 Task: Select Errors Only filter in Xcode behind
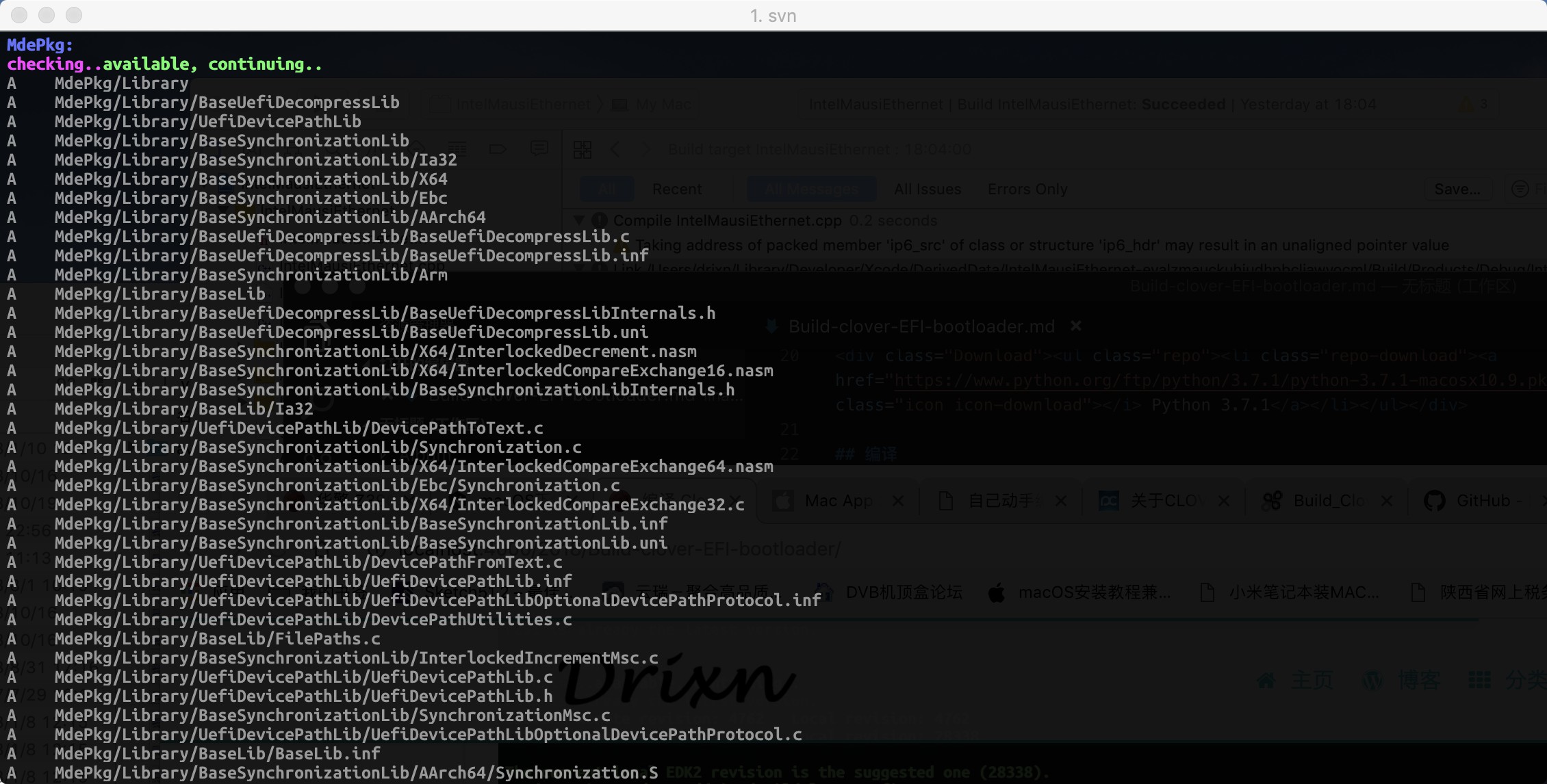[1027, 189]
